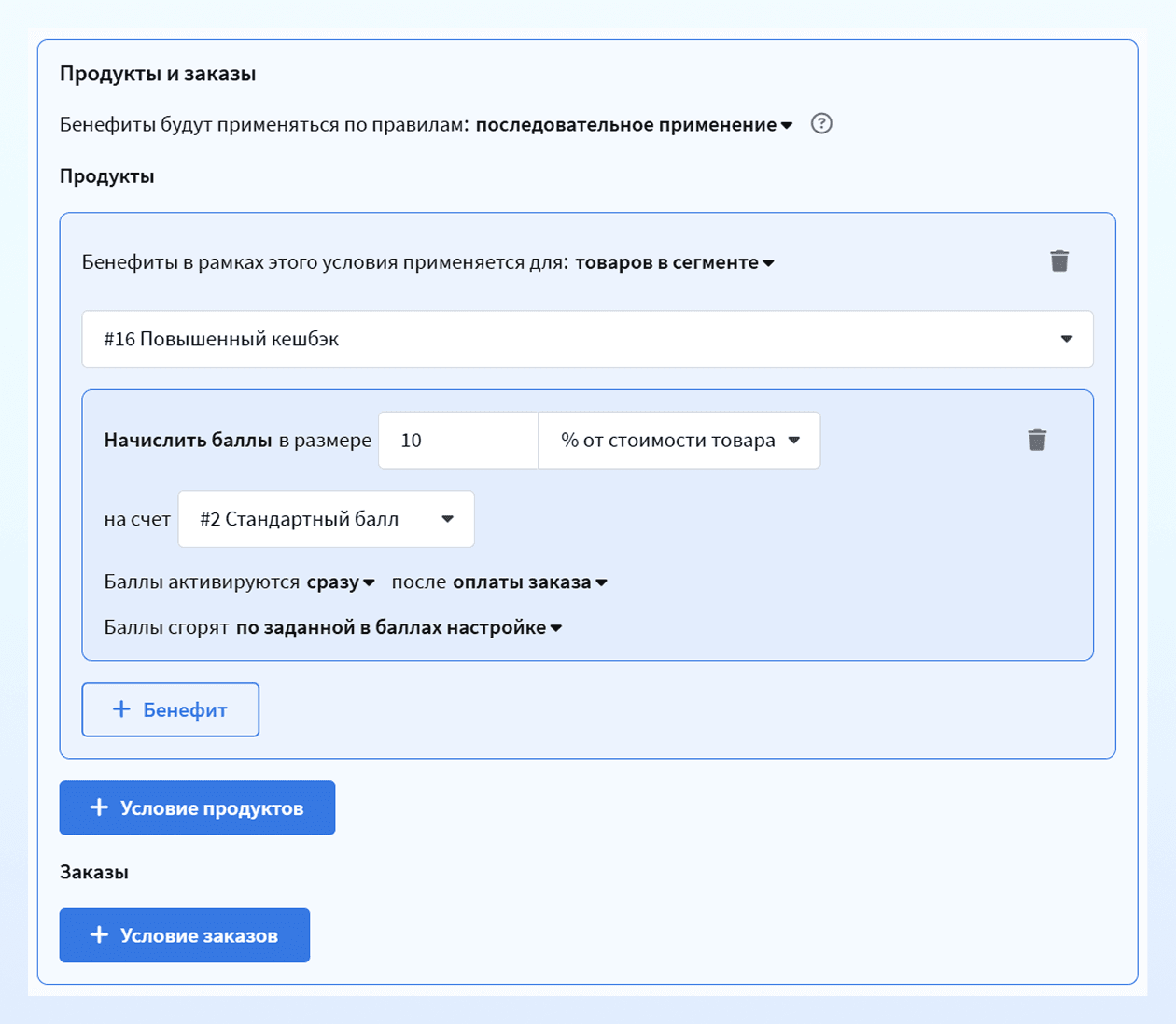Click the Баллы сгорят text
Viewport: 1176px width, 1024px height.
click(x=166, y=627)
